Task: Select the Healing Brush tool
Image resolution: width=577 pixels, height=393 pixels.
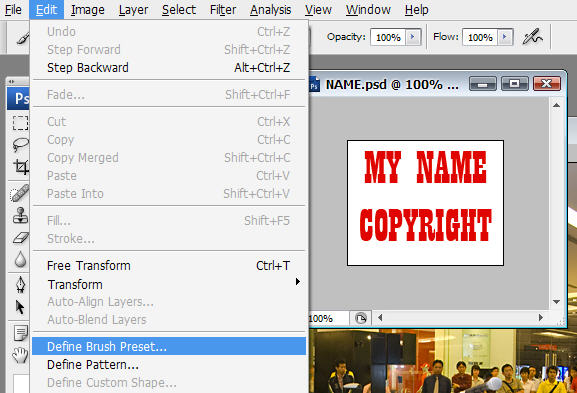Action: (20, 193)
